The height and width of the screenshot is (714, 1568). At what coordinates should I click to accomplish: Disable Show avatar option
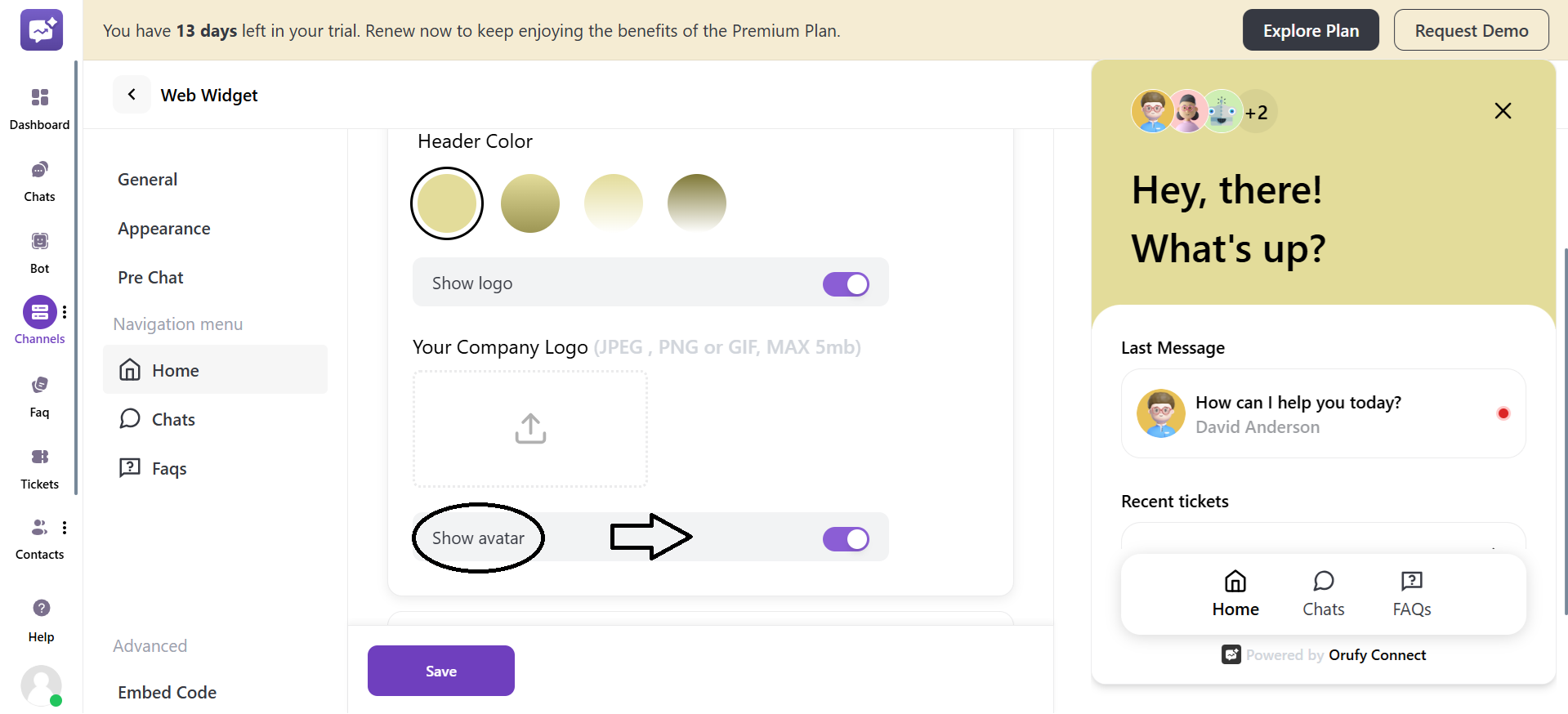click(846, 539)
